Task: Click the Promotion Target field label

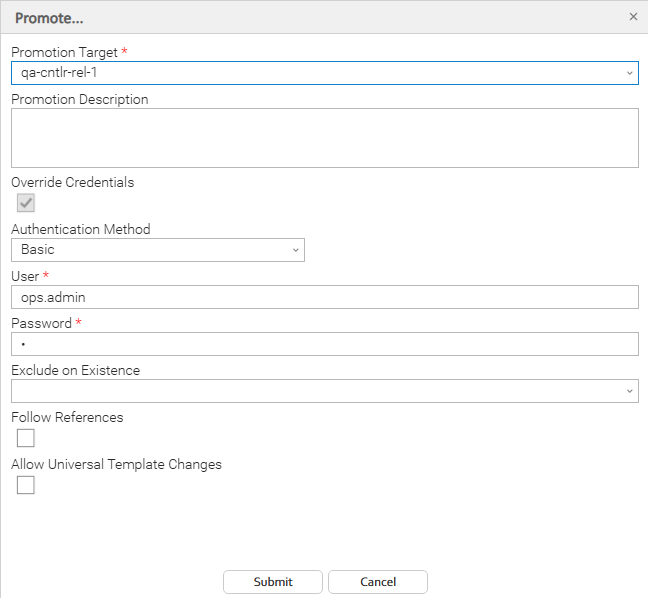Action: (x=64, y=52)
